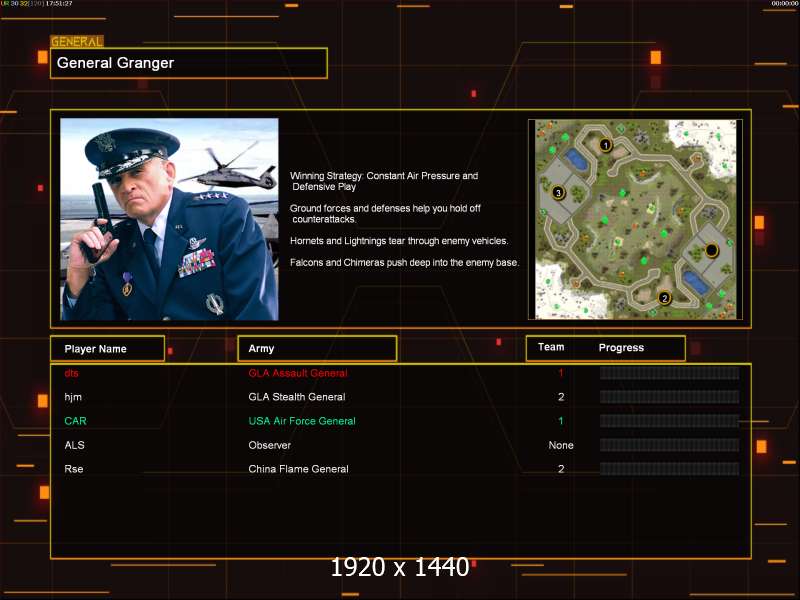The width and height of the screenshot is (800, 600).
Task: Click GLA Assault General army entry
Action: 298,373
